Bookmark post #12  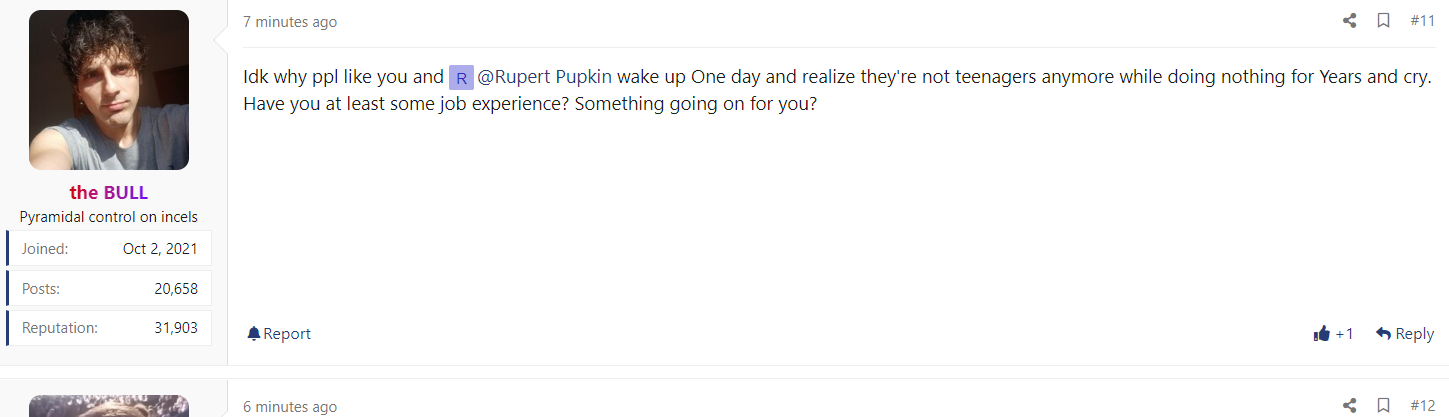1383,405
